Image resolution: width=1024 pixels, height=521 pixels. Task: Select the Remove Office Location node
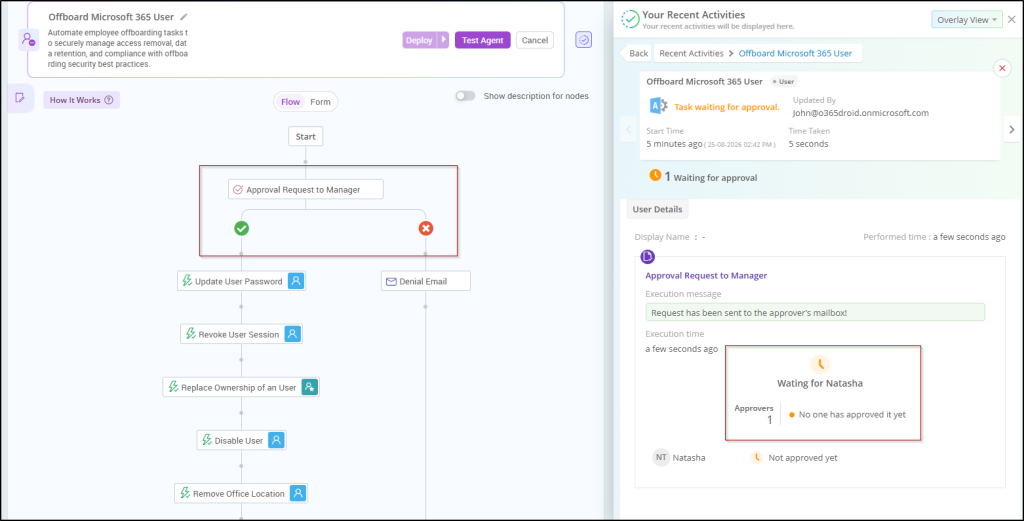241,494
